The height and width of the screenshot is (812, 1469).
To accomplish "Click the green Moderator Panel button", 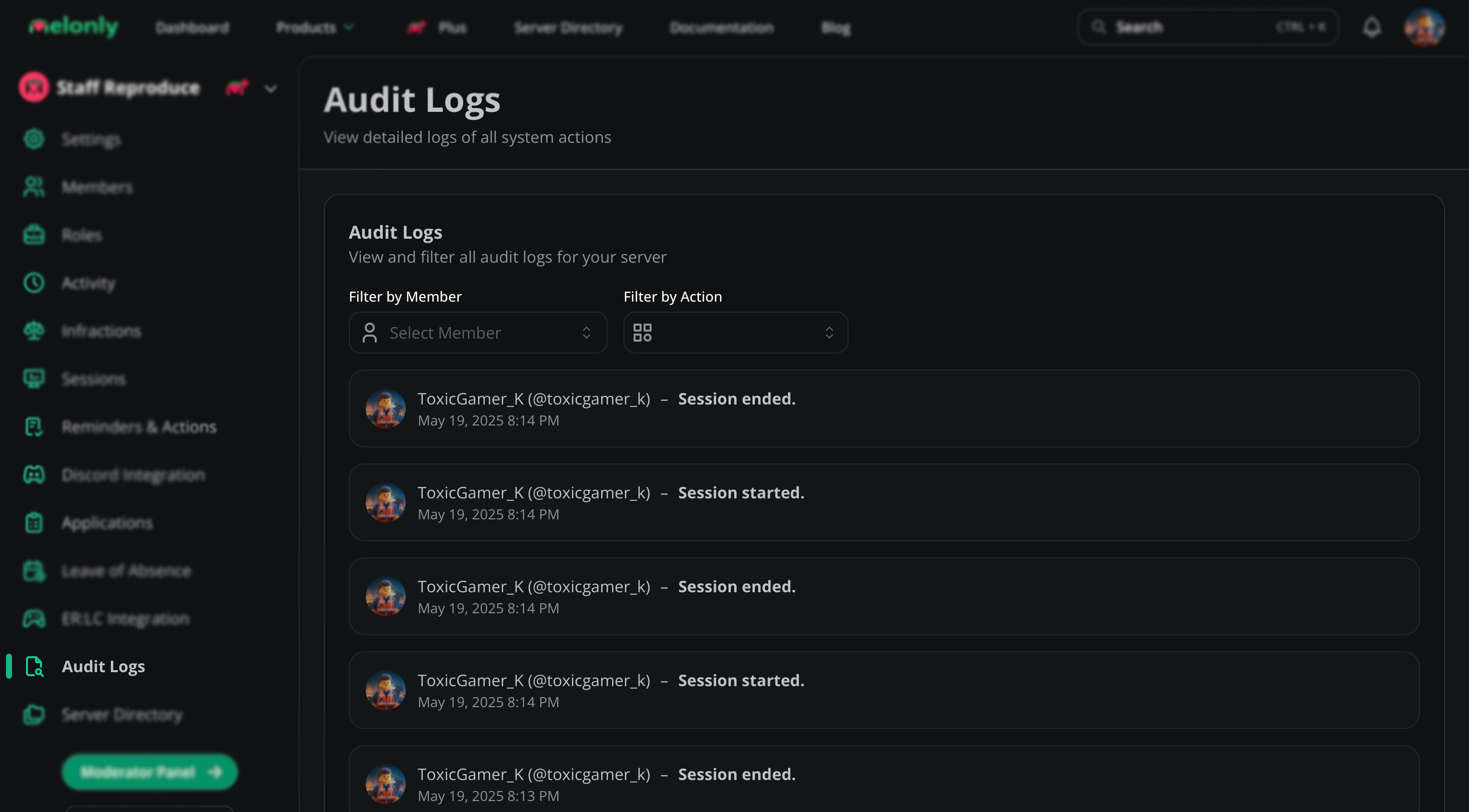I will 149,772.
